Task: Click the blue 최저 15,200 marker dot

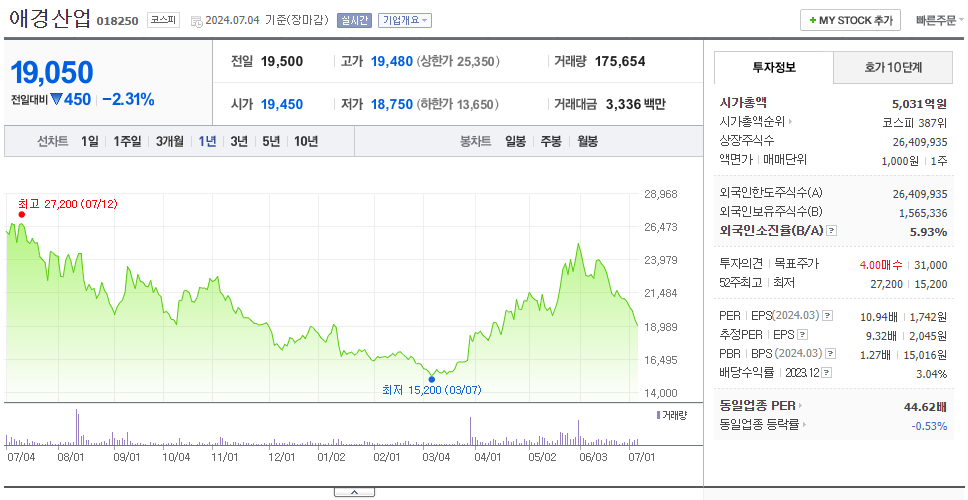Action: (432, 380)
